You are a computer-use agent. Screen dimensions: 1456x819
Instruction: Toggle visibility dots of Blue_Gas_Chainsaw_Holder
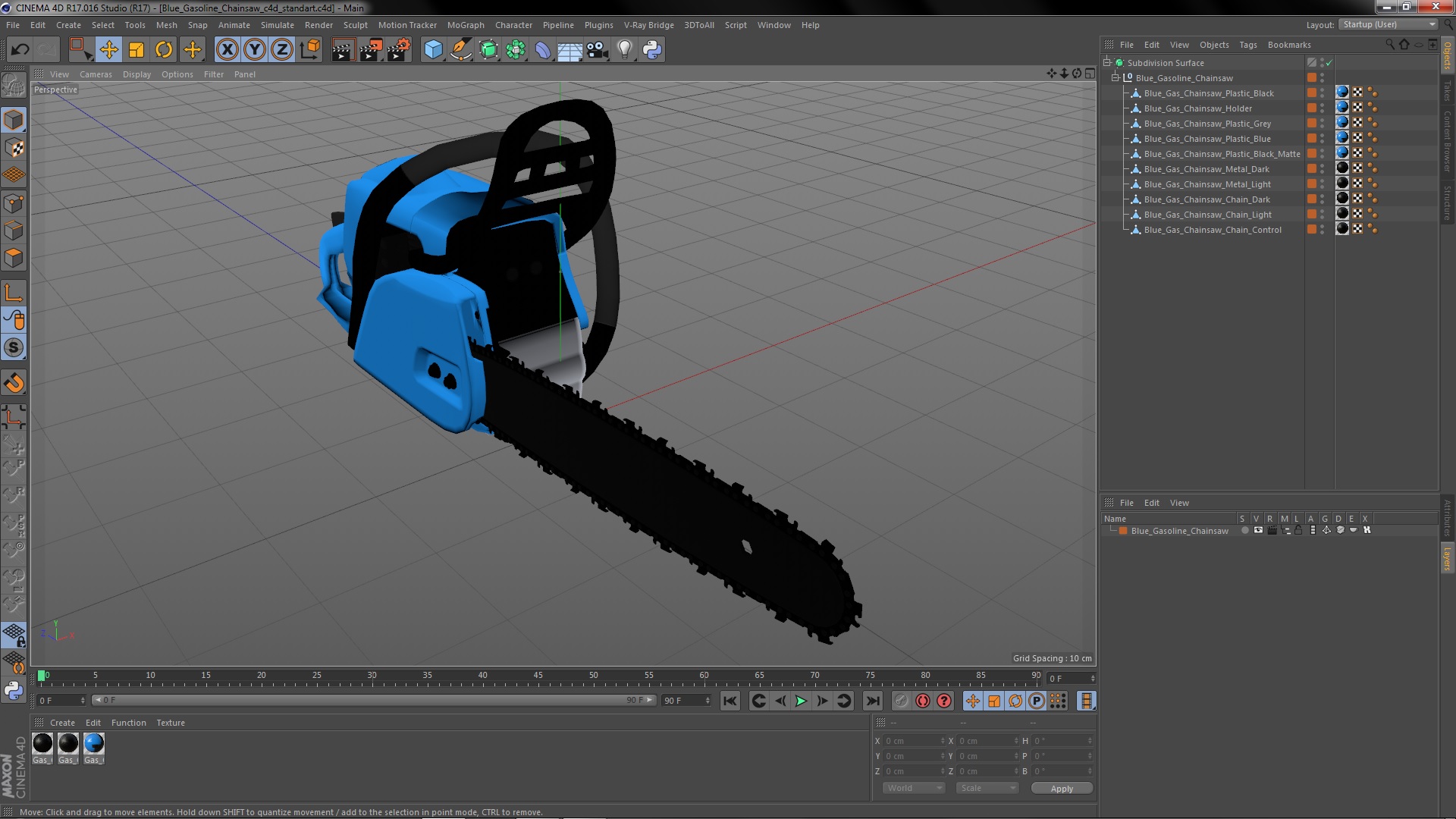point(1323,108)
